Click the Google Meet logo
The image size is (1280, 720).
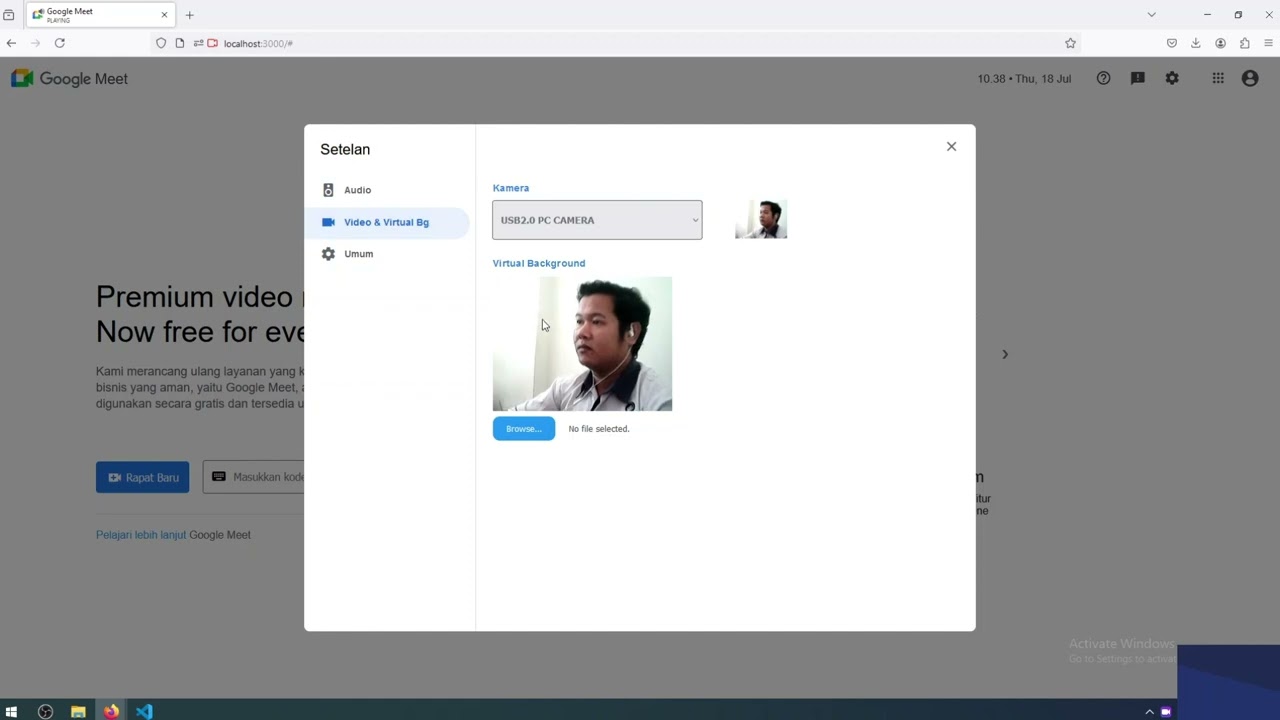tap(69, 79)
